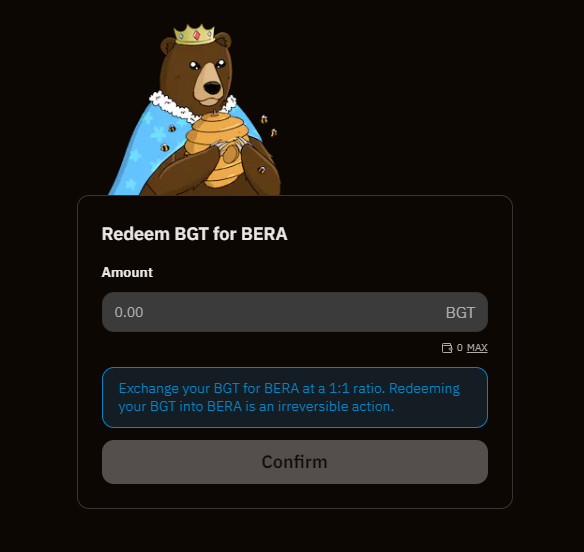Click the Confirm button

[295, 462]
